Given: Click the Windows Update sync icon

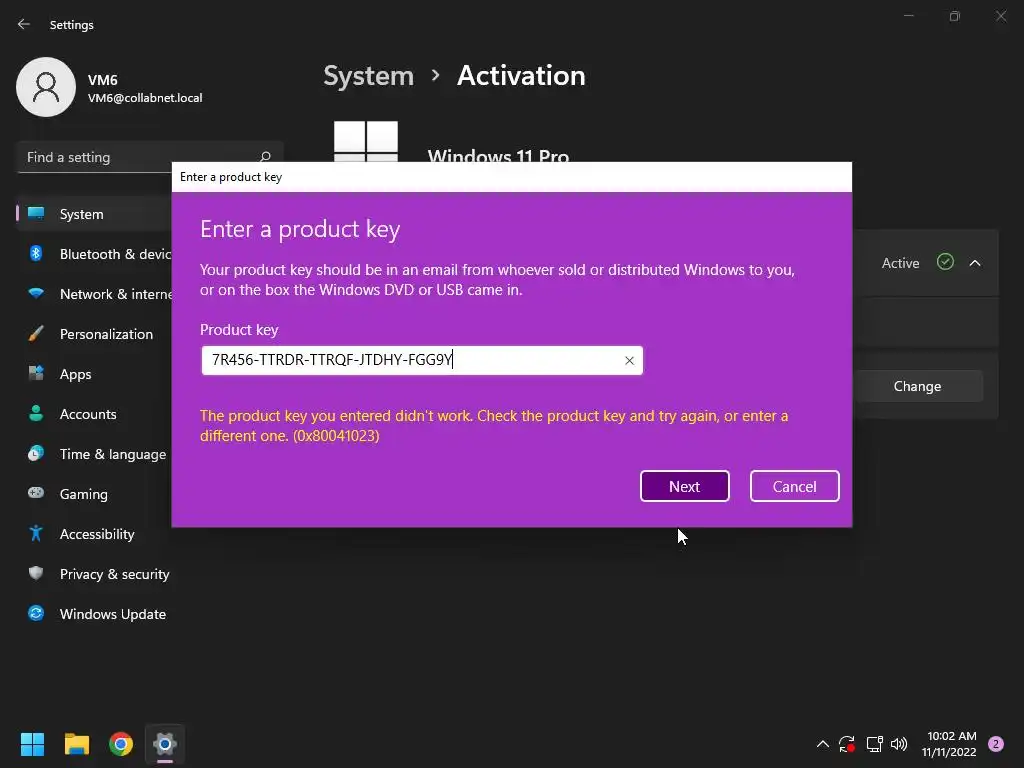Looking at the screenshot, I should (36, 613).
